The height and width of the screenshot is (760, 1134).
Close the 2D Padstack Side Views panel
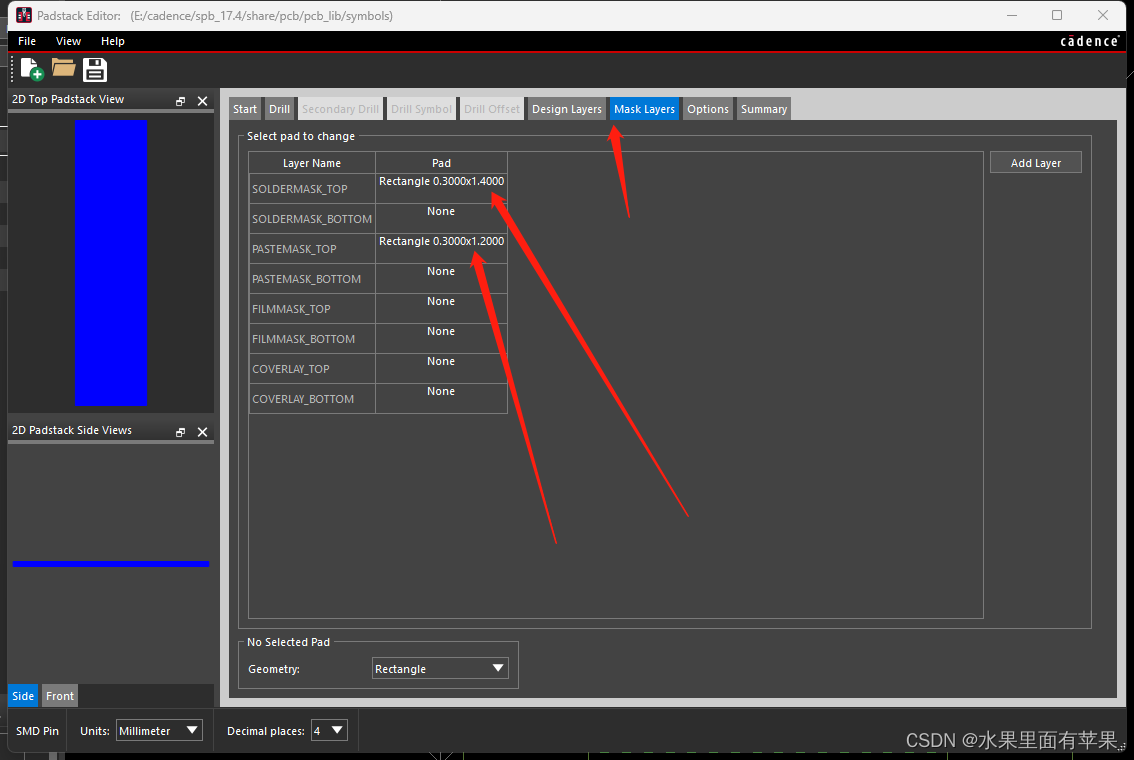(x=202, y=432)
